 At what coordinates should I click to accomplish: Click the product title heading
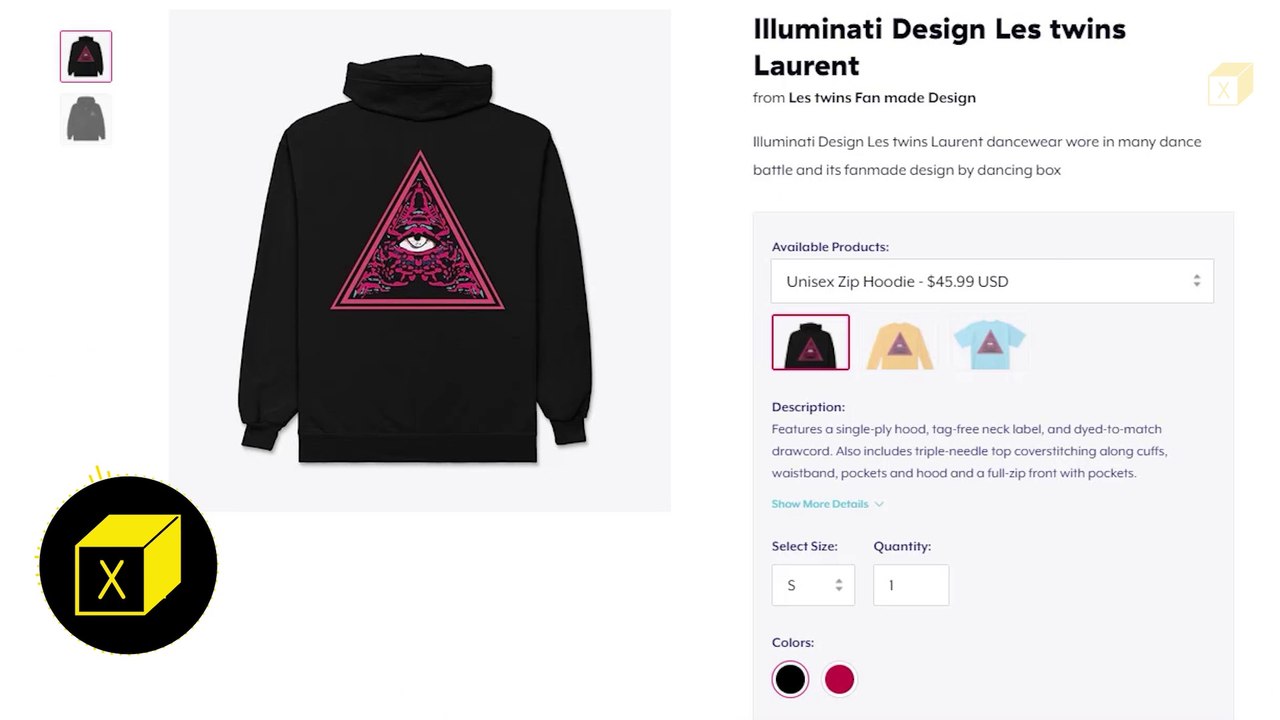pos(938,47)
